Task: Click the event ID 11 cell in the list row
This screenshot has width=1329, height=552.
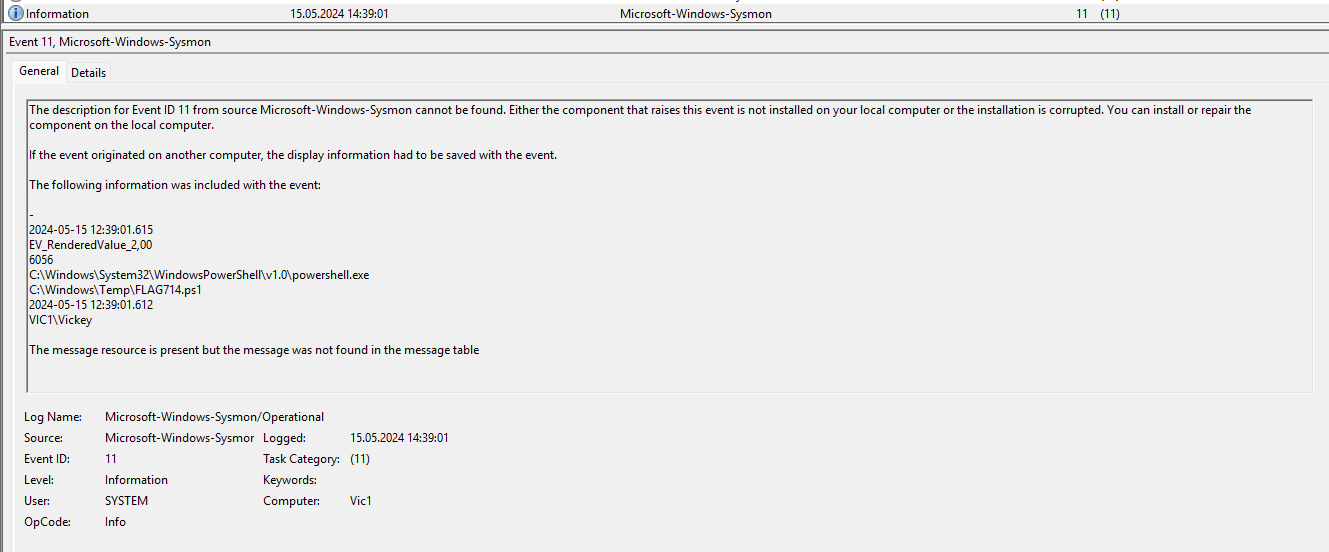Action: pyautogui.click(x=1082, y=14)
